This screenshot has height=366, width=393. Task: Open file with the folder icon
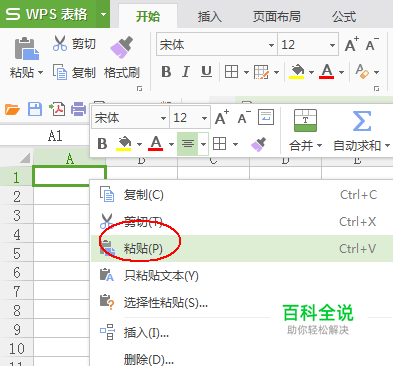click(x=12, y=109)
